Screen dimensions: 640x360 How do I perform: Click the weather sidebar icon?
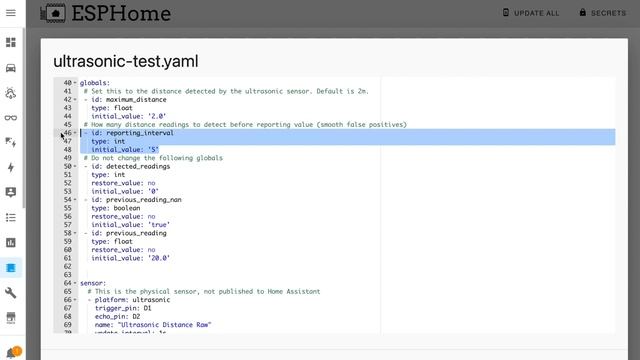tap(11, 93)
